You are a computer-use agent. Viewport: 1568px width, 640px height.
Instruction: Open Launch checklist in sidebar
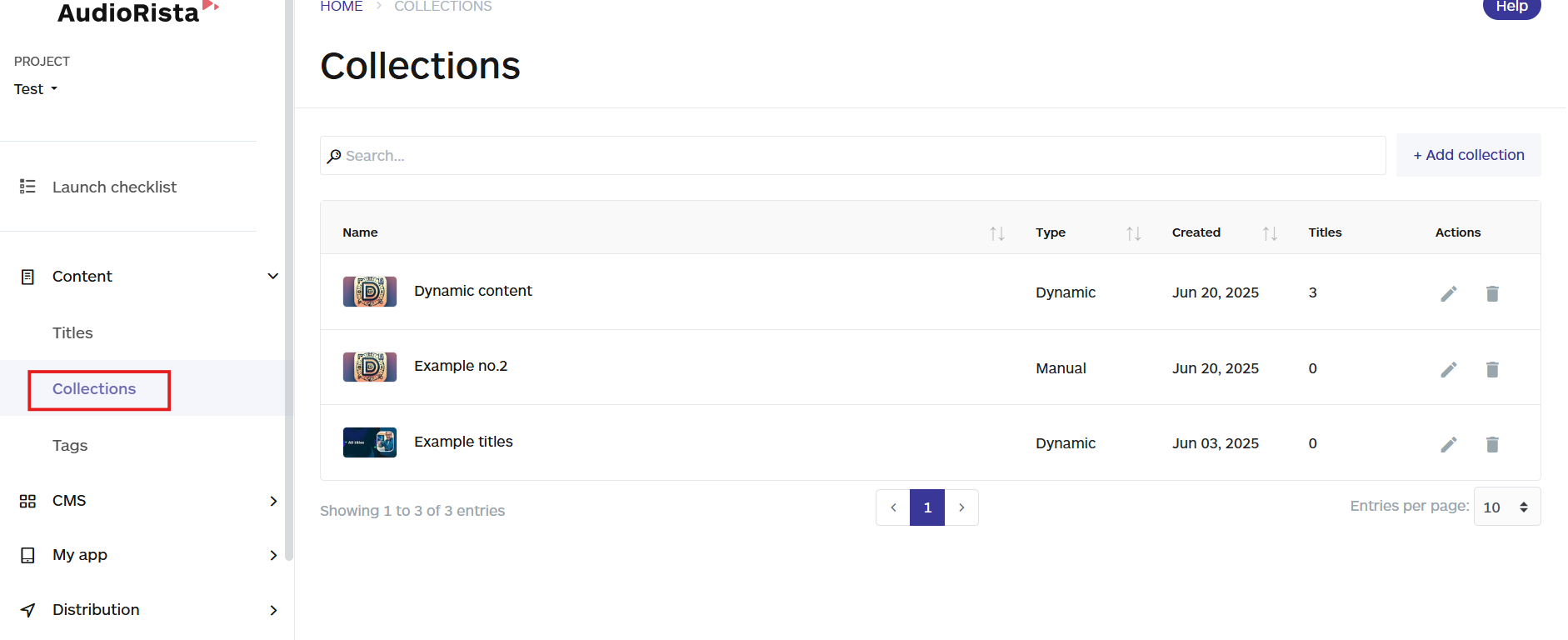click(114, 187)
